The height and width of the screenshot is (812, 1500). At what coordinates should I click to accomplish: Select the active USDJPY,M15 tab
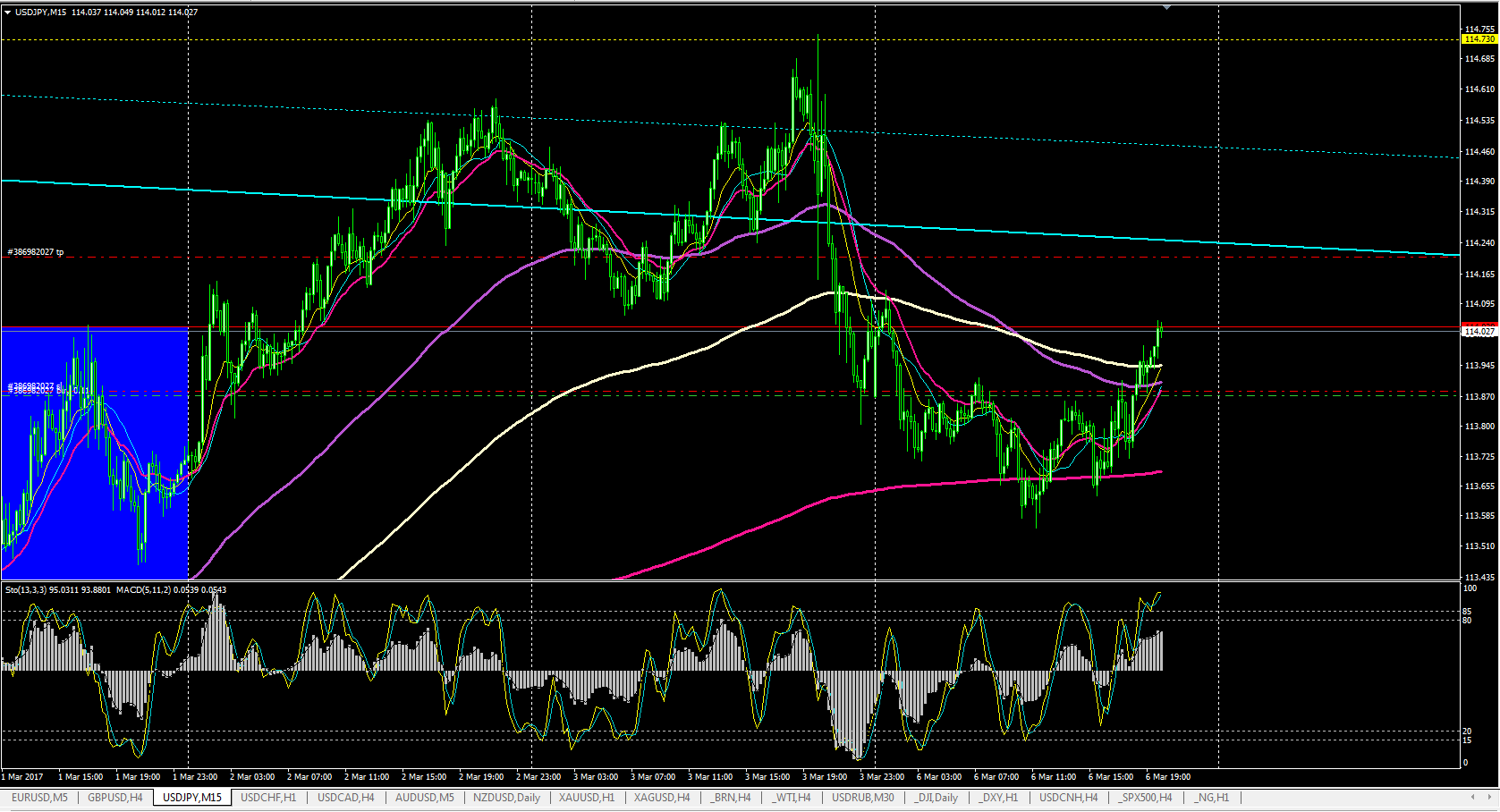pos(192,798)
